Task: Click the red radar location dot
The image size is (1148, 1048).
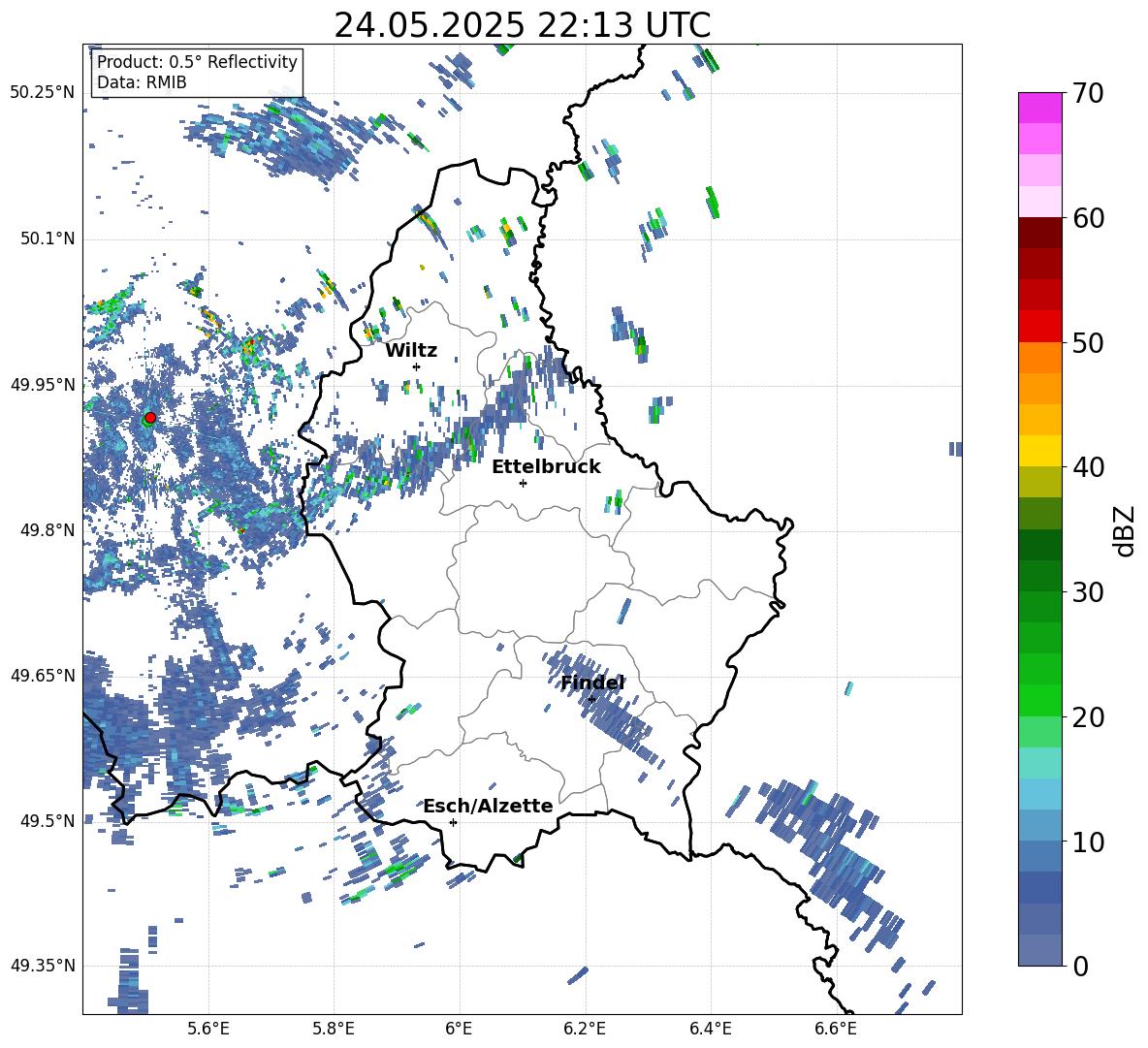Action: click(x=150, y=417)
